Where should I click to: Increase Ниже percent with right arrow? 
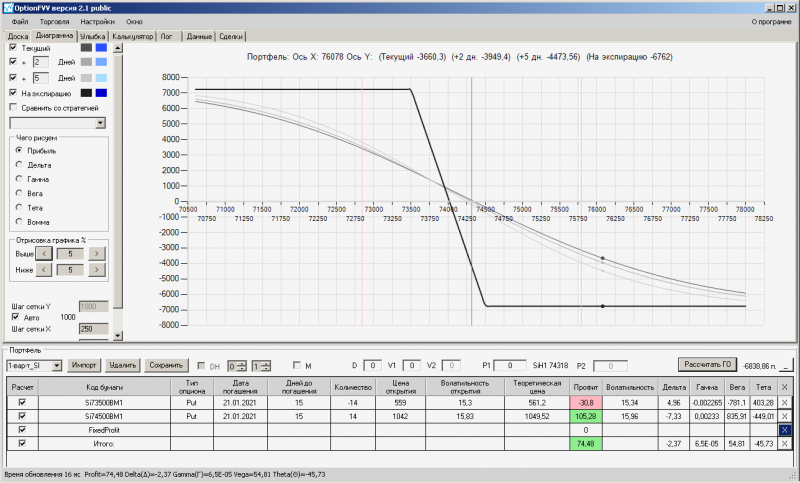coord(96,270)
